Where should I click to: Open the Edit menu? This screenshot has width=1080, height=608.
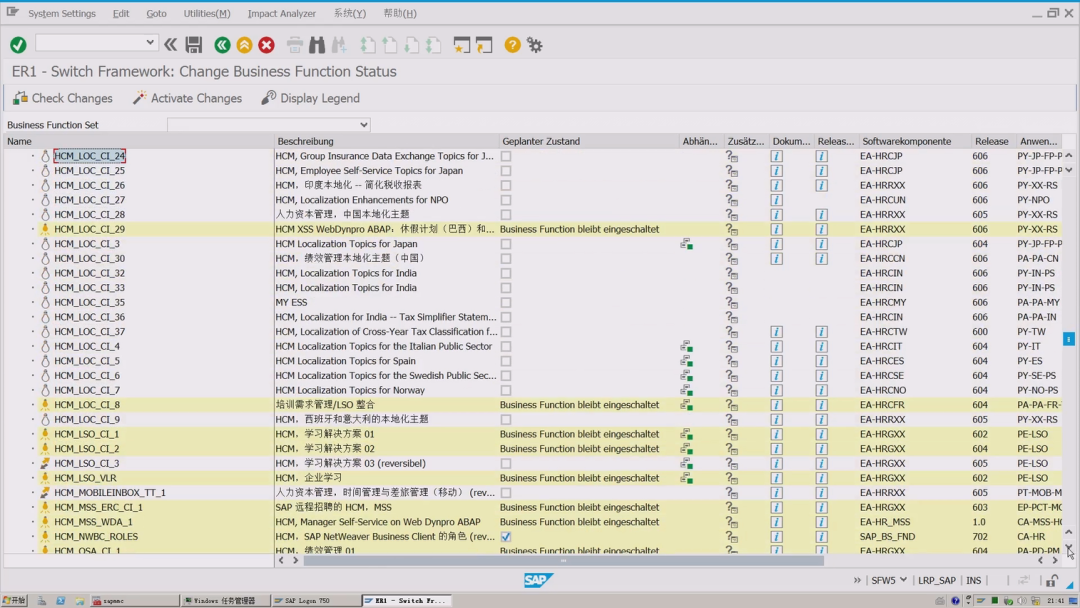point(121,13)
